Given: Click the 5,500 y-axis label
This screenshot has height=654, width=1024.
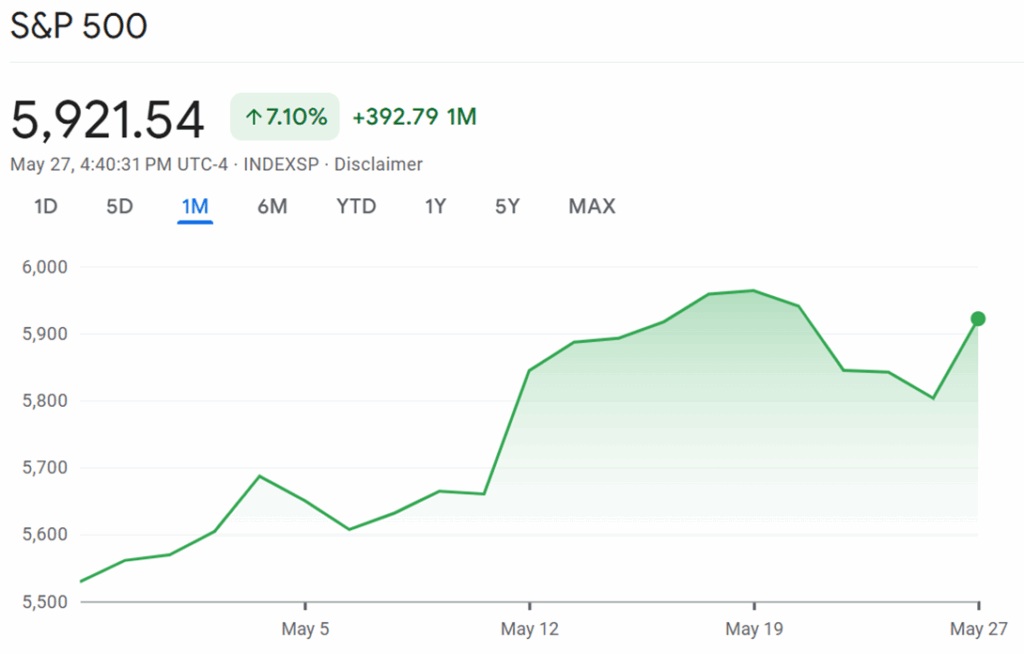Looking at the screenshot, I should (45, 602).
